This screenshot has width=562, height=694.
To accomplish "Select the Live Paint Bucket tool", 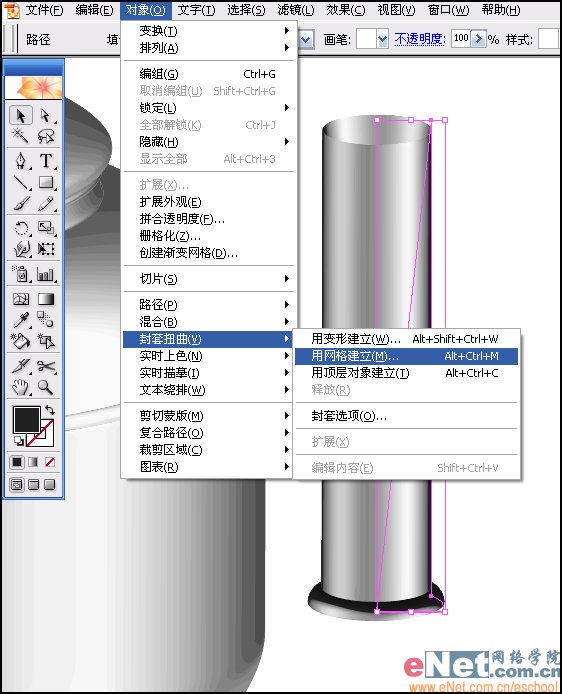I will 20,341.
